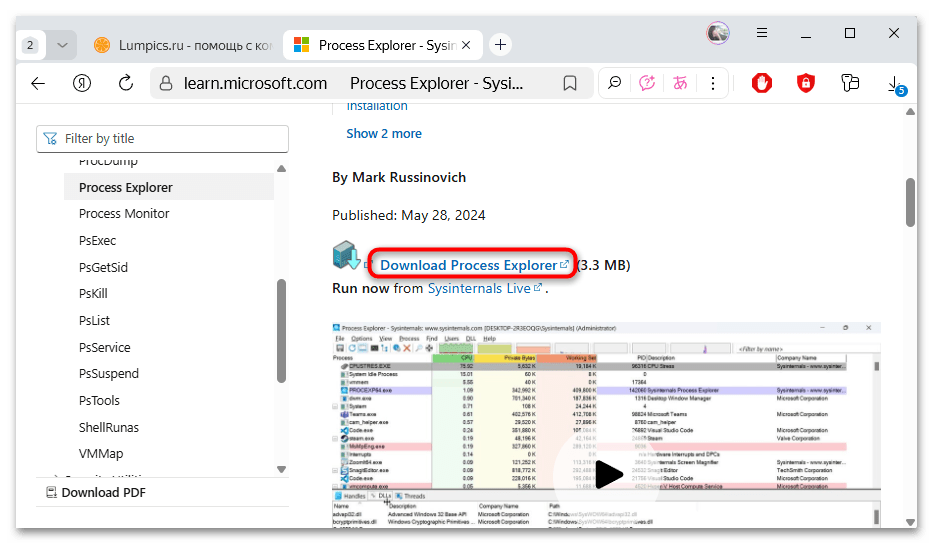Image resolution: width=933 pixels, height=544 pixels.
Task: Open ShellRunas in the sidebar list
Action: pos(109,427)
